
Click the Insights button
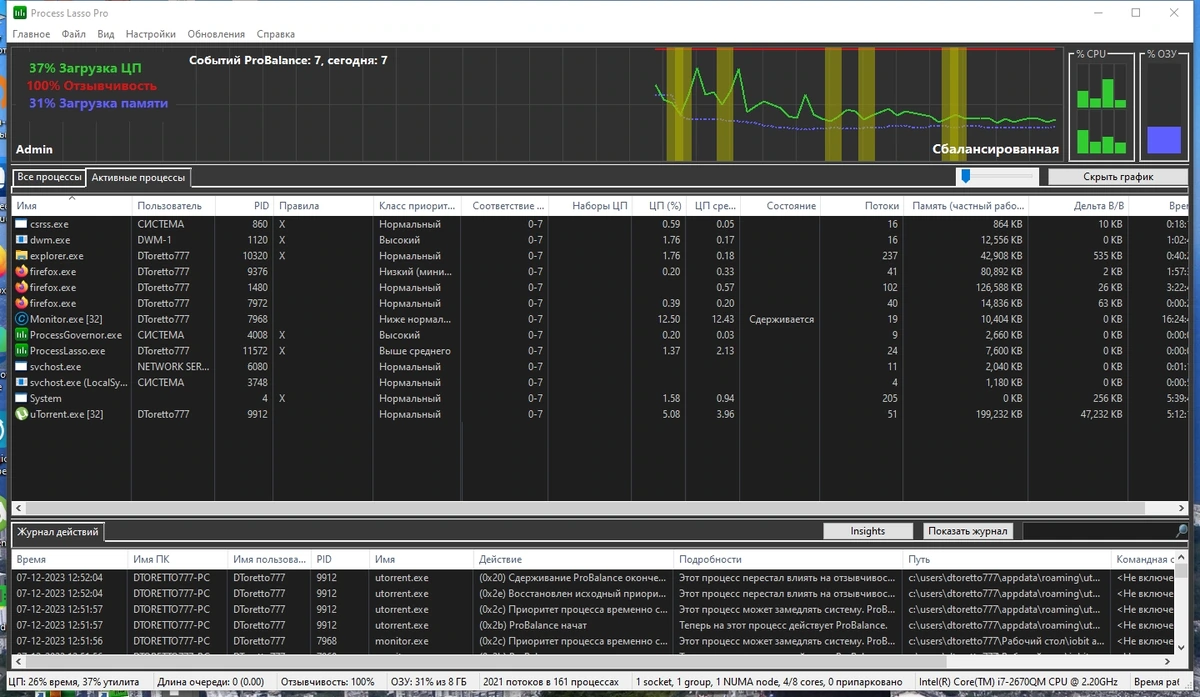click(868, 531)
